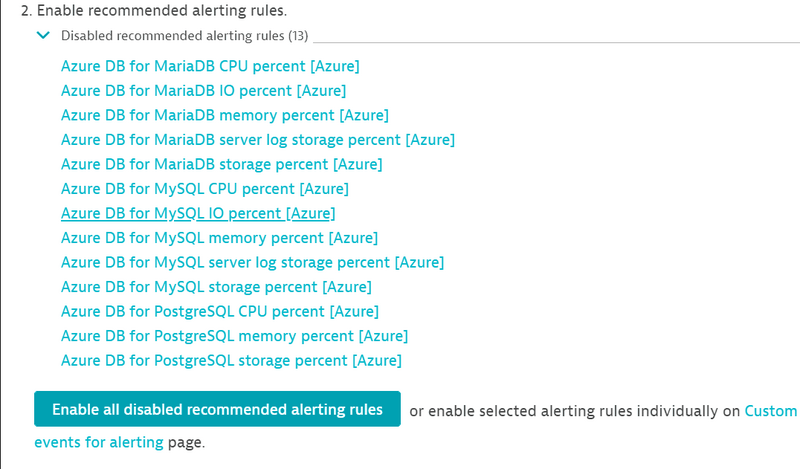The height and width of the screenshot is (469, 800).
Task: Click underlined Azure DB for MySQL IO percent
Action: tap(198, 213)
